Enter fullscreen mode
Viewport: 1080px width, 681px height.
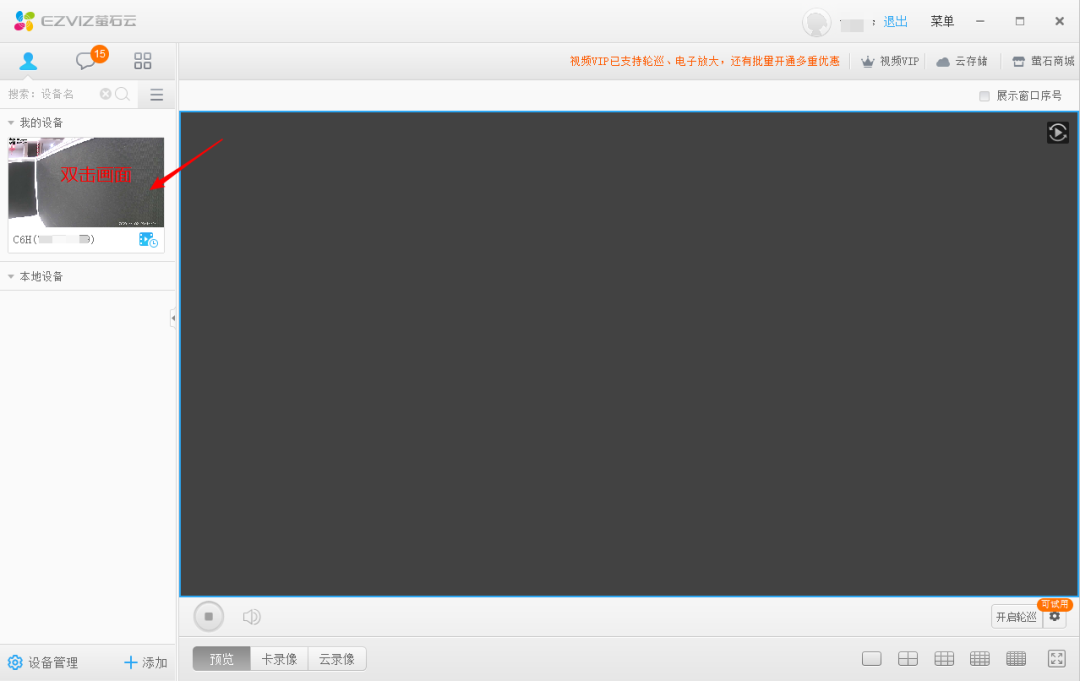click(1056, 658)
